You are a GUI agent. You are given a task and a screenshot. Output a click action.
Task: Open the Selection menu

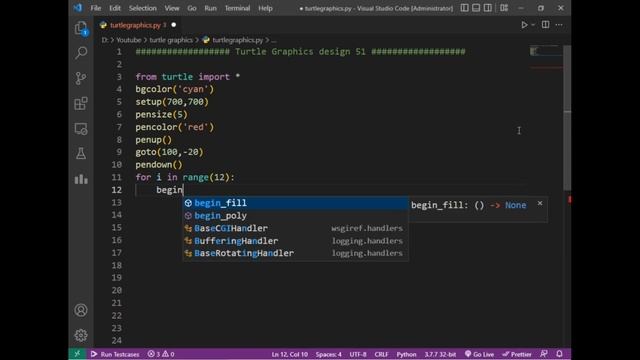coord(142,8)
